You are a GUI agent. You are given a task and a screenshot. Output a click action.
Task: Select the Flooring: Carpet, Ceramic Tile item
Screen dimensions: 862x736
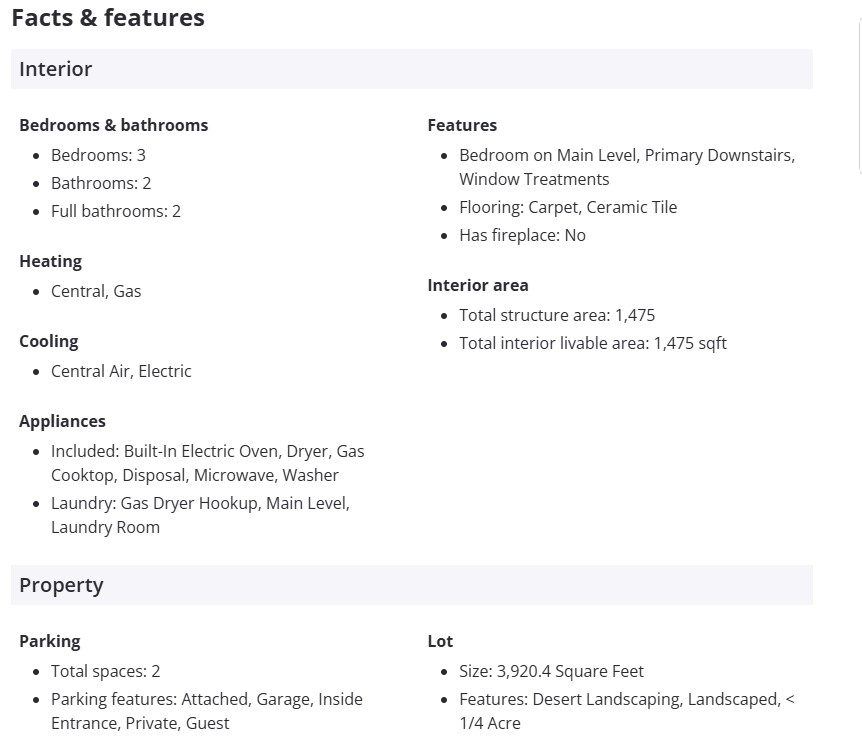pyautogui.click(x=567, y=207)
